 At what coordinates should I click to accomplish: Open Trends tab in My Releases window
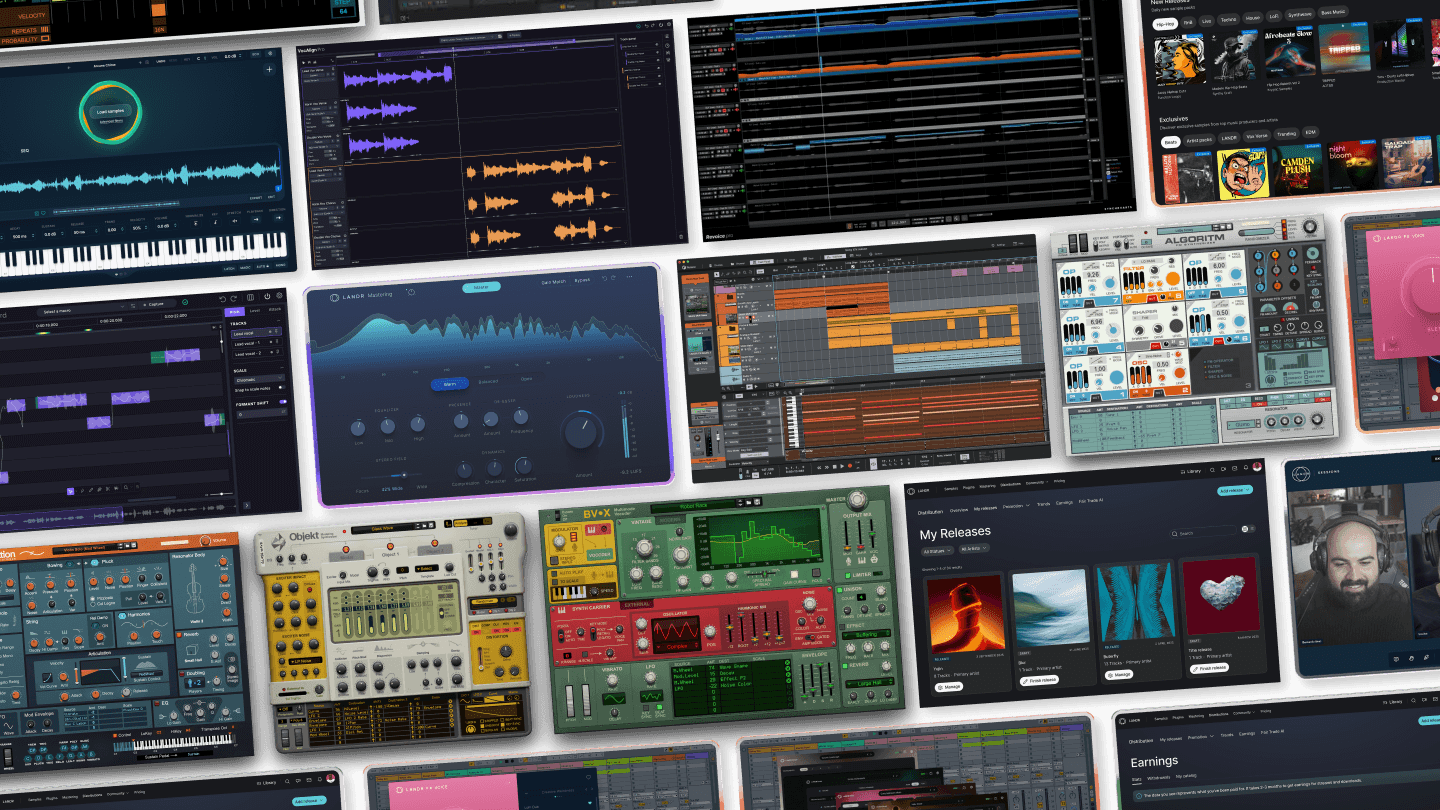1043,504
